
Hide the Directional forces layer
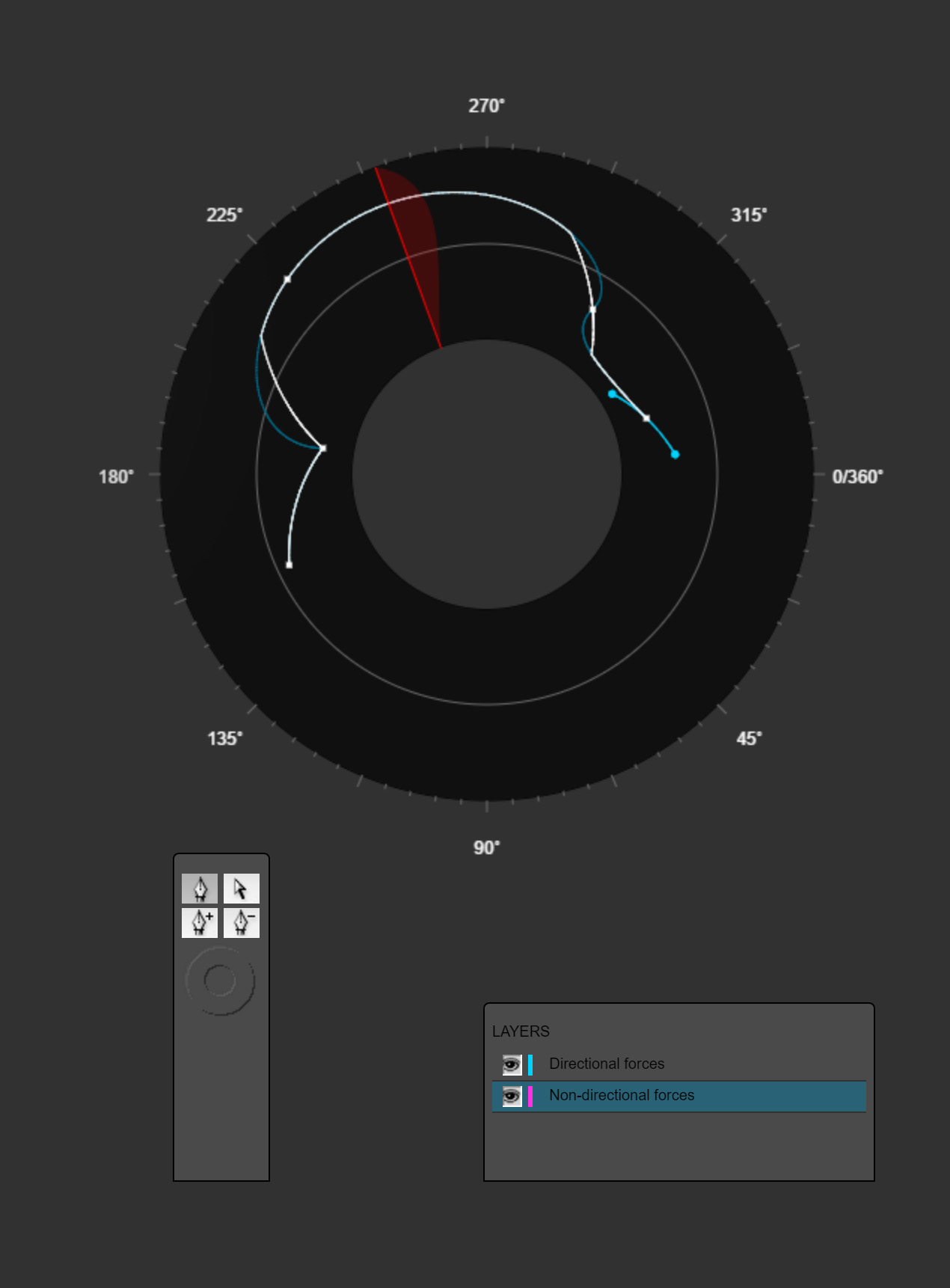(512, 1064)
